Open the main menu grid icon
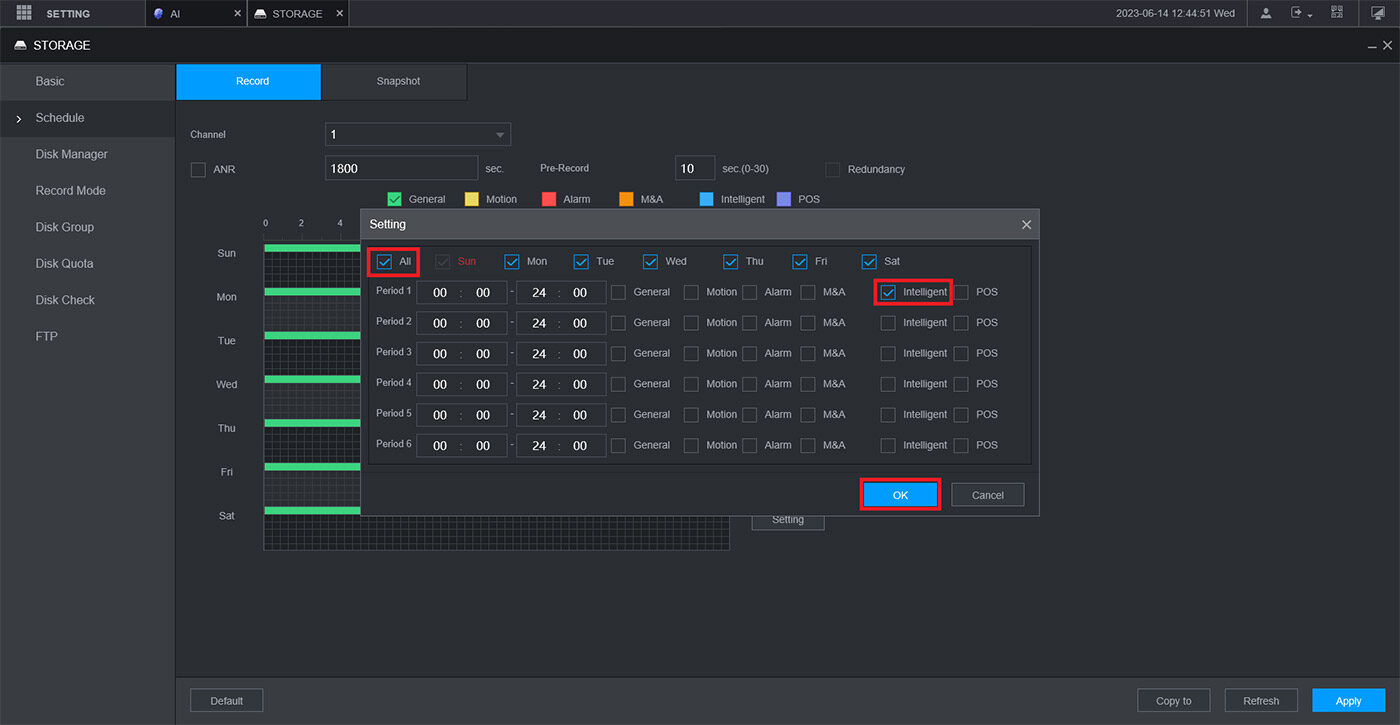The image size is (1400, 725). tap(24, 13)
